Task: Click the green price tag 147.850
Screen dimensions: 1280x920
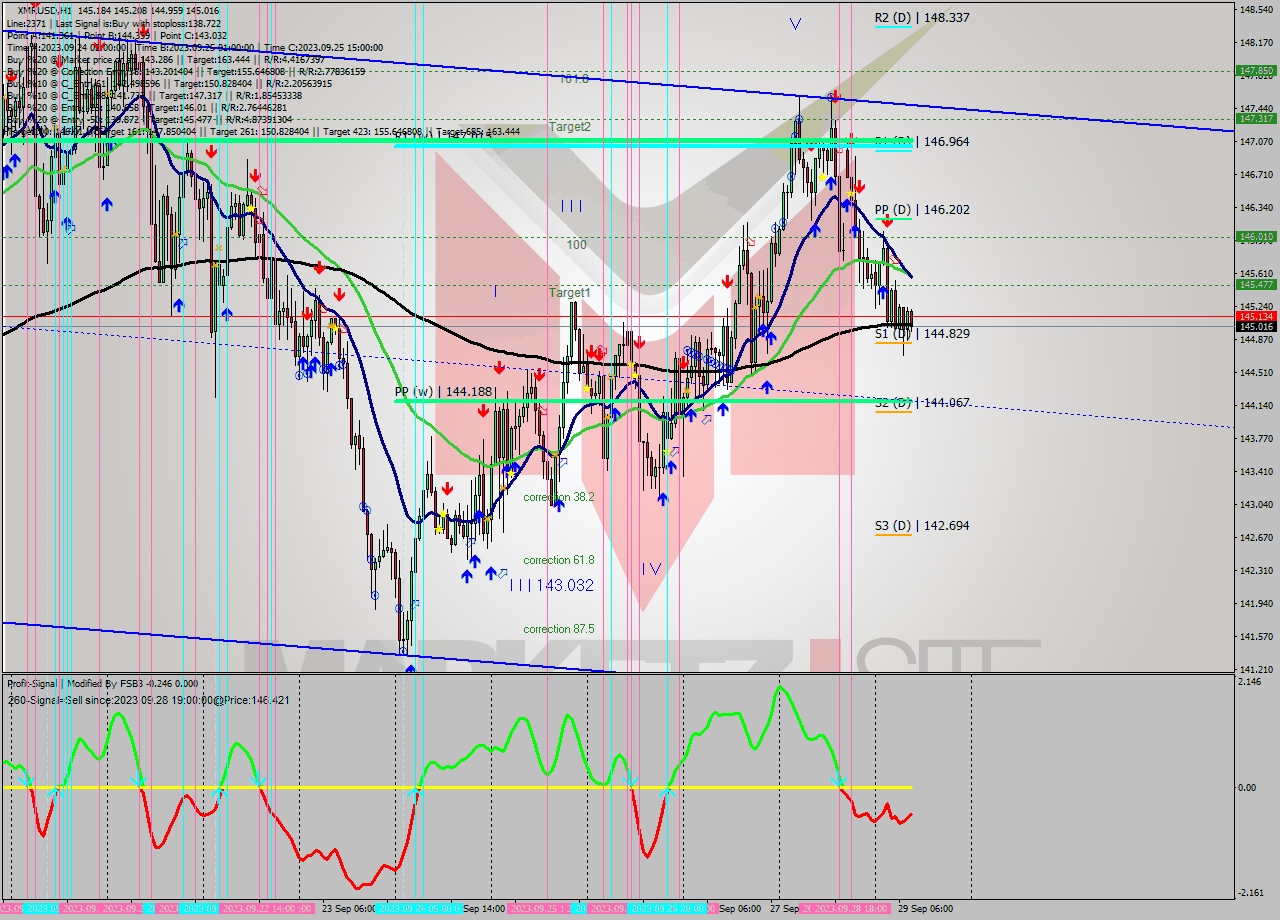Action: tap(1256, 71)
